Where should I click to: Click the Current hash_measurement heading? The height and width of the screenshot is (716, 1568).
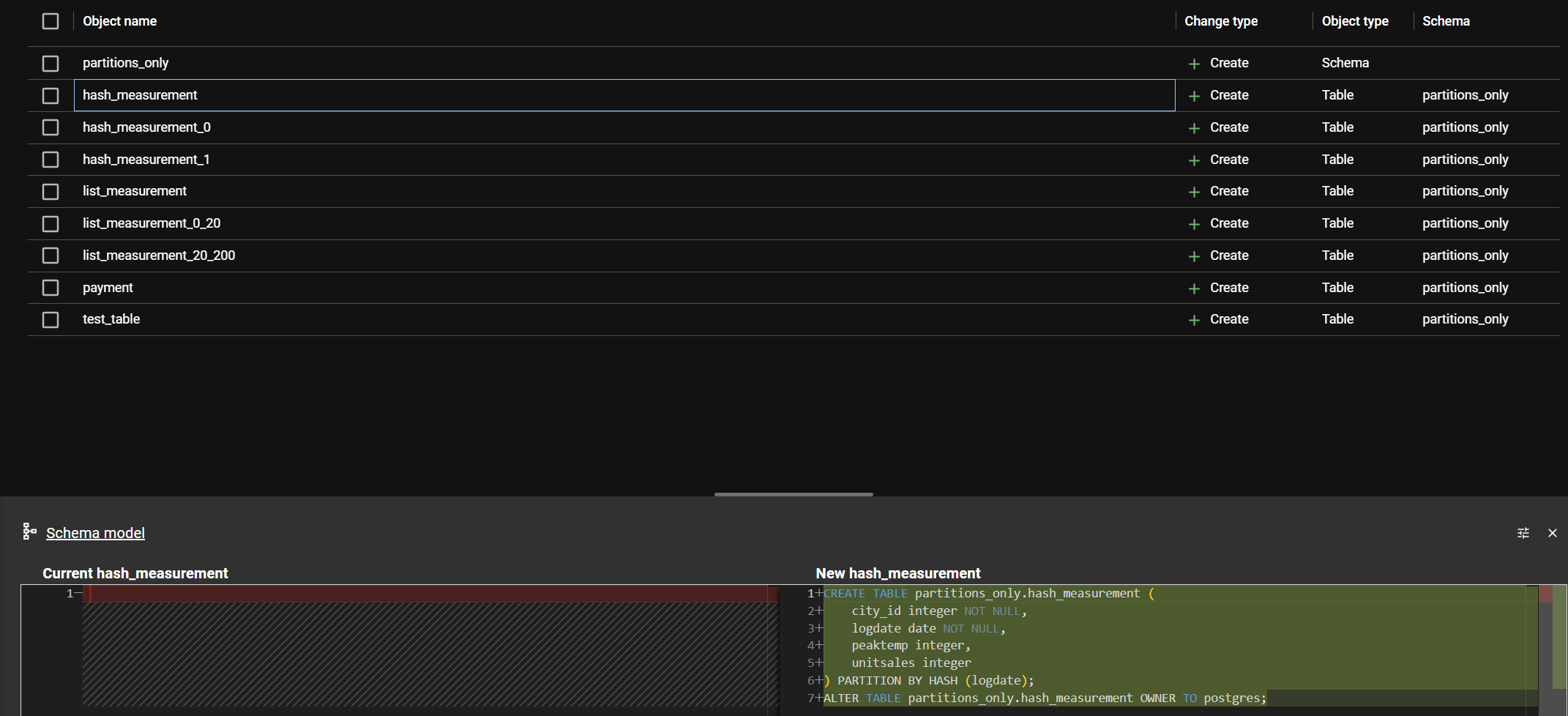click(x=135, y=573)
